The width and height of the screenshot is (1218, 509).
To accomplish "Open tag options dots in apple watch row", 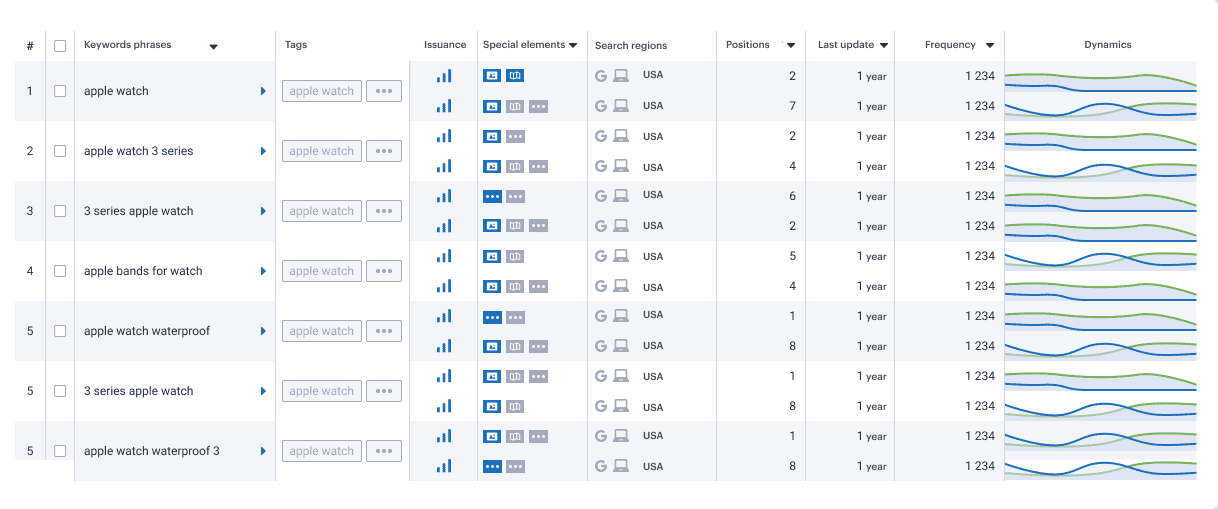I will (384, 91).
